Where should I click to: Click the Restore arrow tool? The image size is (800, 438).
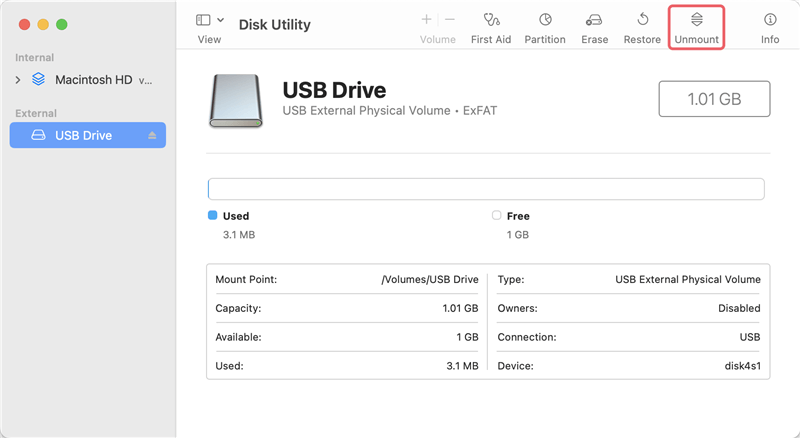(x=642, y=20)
